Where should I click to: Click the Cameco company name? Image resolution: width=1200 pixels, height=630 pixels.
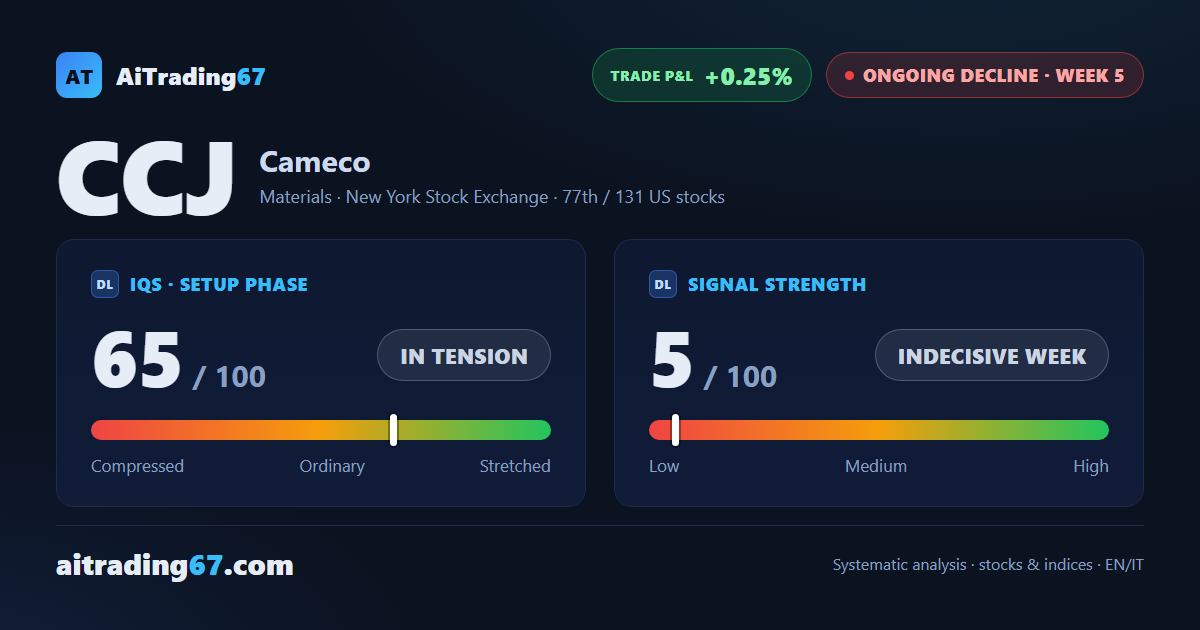315,162
